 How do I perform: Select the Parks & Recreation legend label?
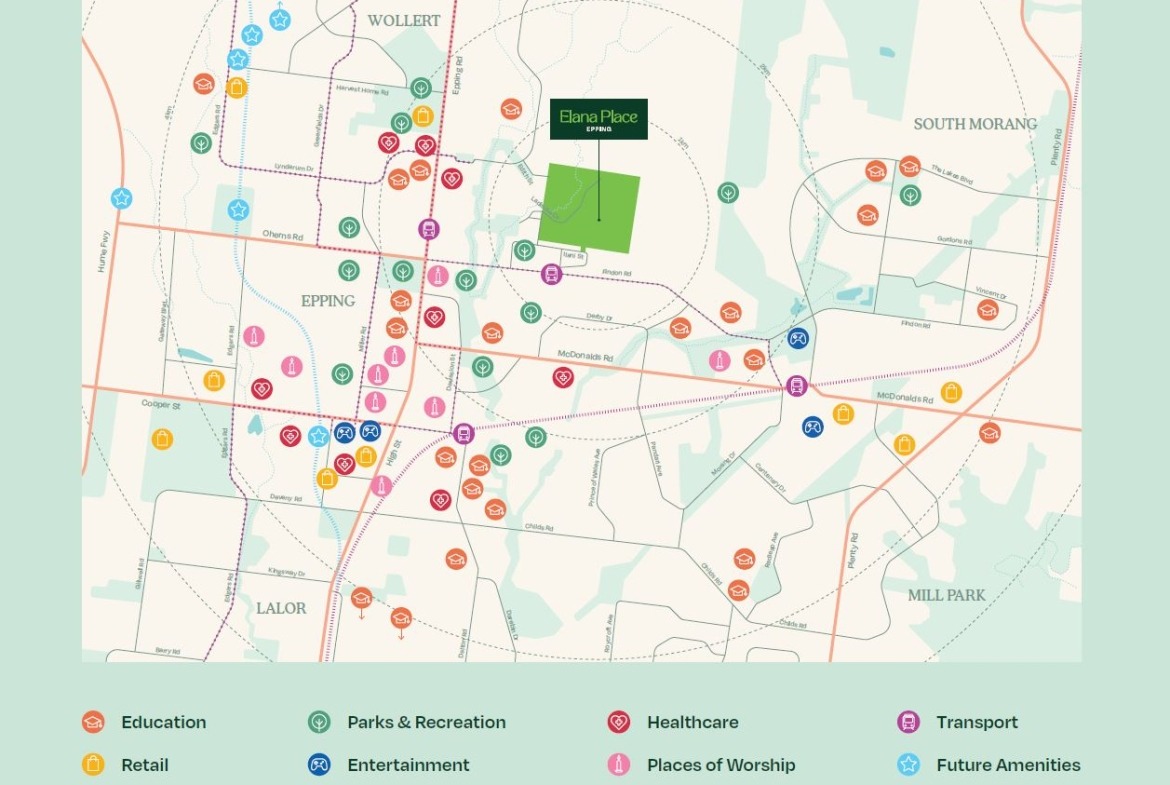click(426, 722)
